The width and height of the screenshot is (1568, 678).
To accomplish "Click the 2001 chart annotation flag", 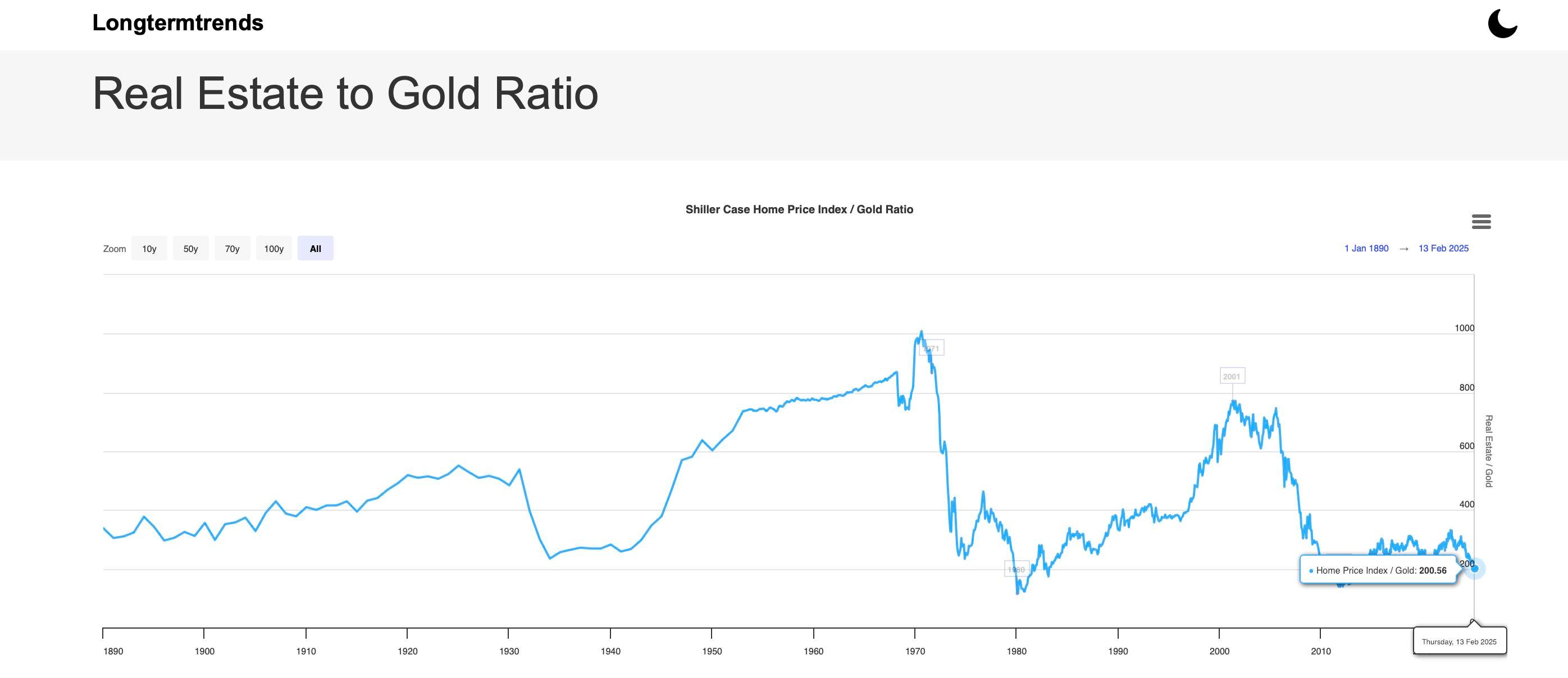I will (1232, 377).
